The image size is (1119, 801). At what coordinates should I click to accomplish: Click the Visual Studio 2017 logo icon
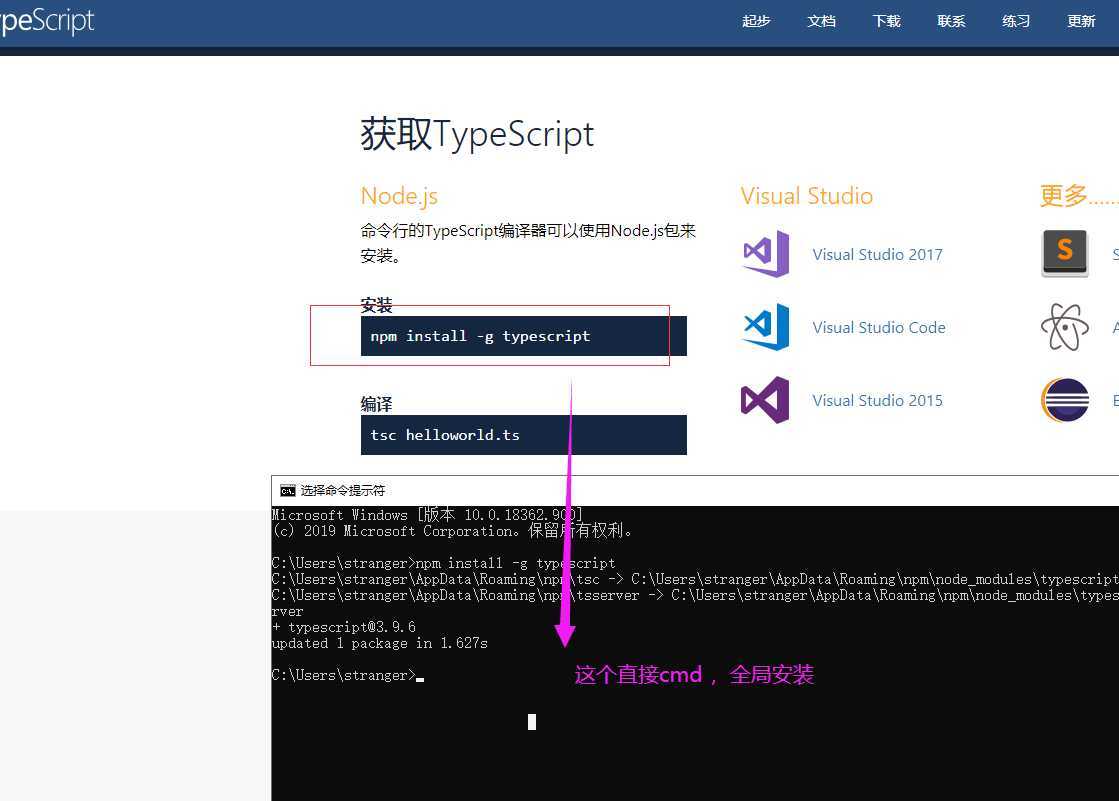pos(766,254)
